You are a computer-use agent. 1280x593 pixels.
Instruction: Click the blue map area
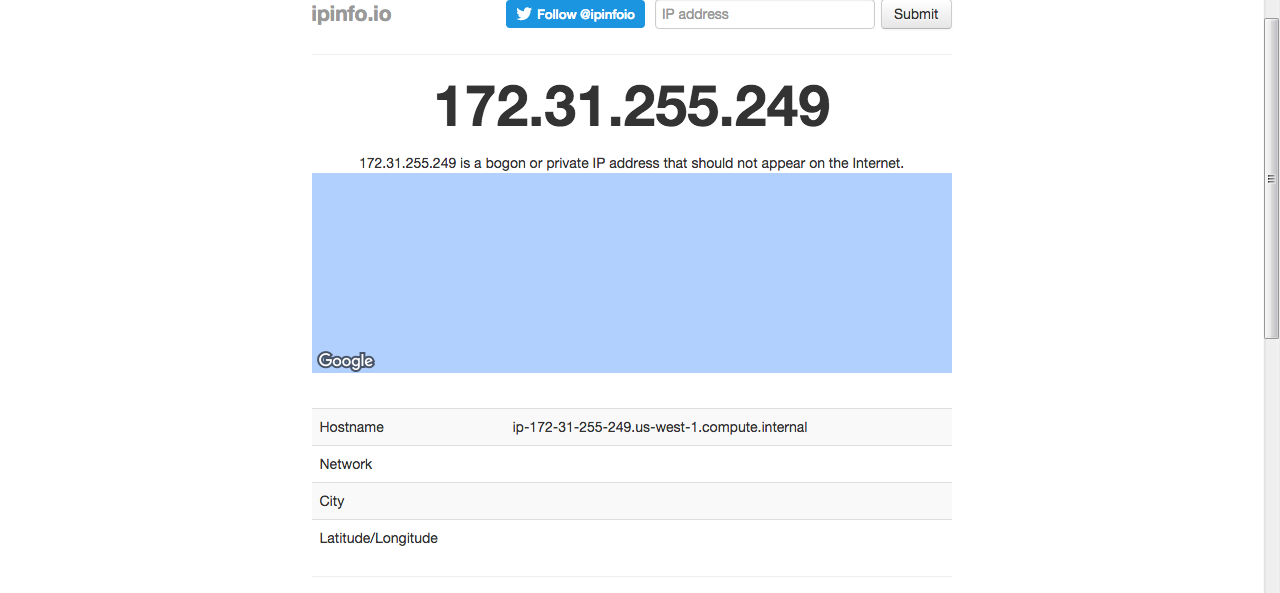click(632, 273)
